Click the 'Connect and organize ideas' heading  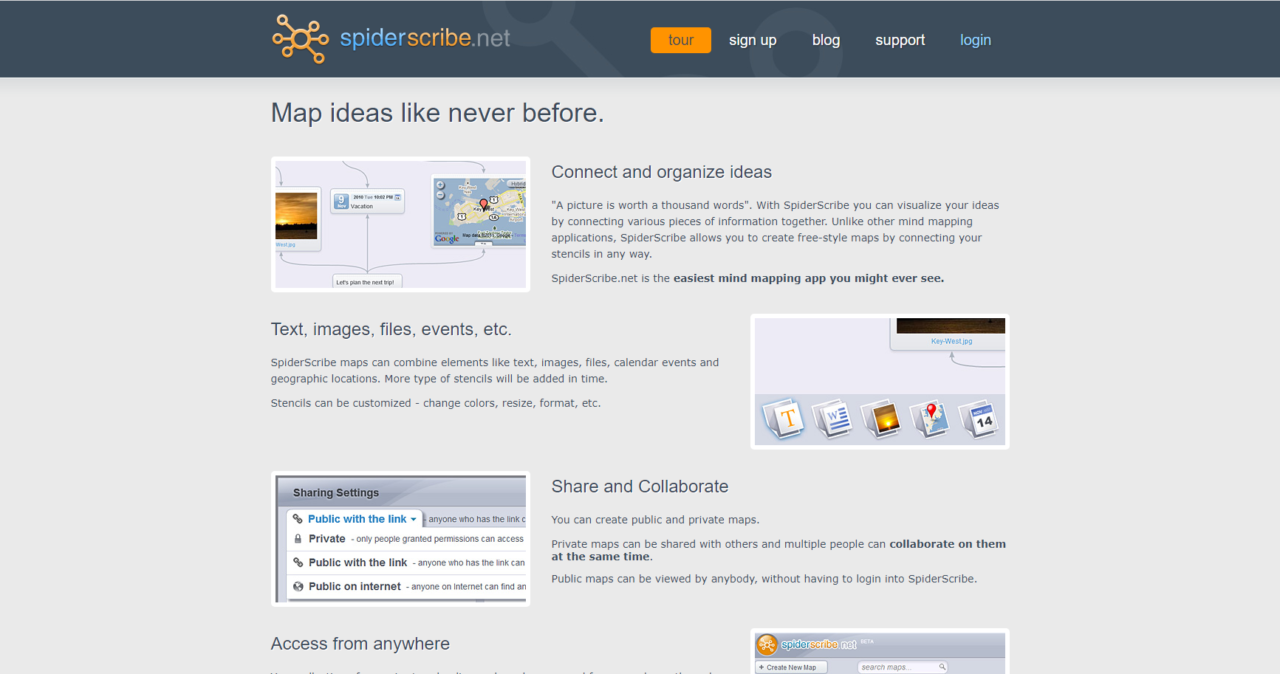point(661,172)
